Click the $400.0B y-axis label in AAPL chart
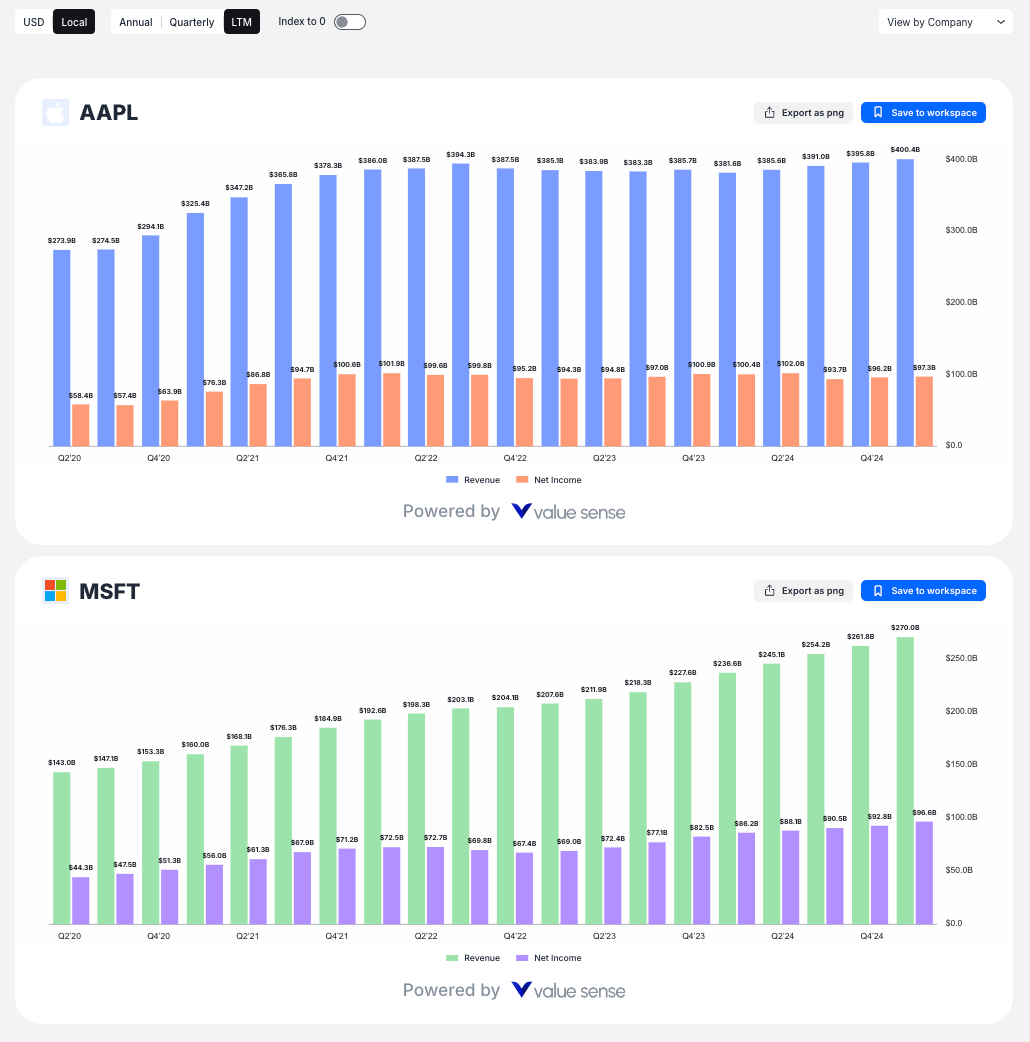The width and height of the screenshot is (1030, 1042). (961, 159)
